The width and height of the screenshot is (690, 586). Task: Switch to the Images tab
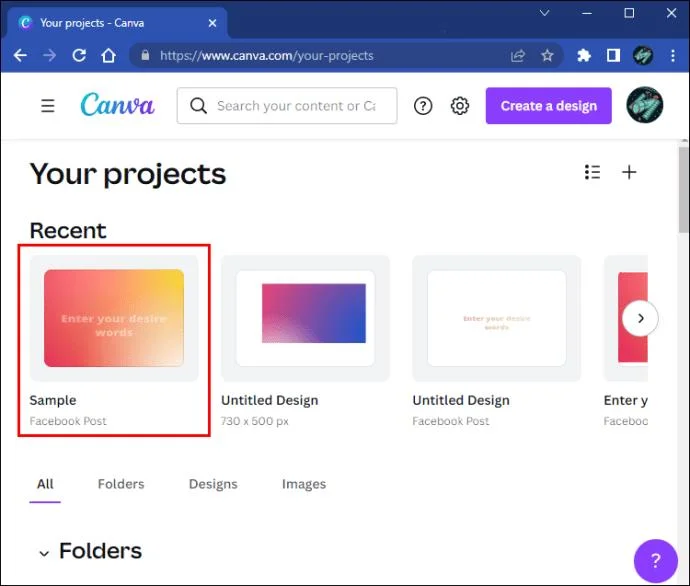click(x=304, y=484)
